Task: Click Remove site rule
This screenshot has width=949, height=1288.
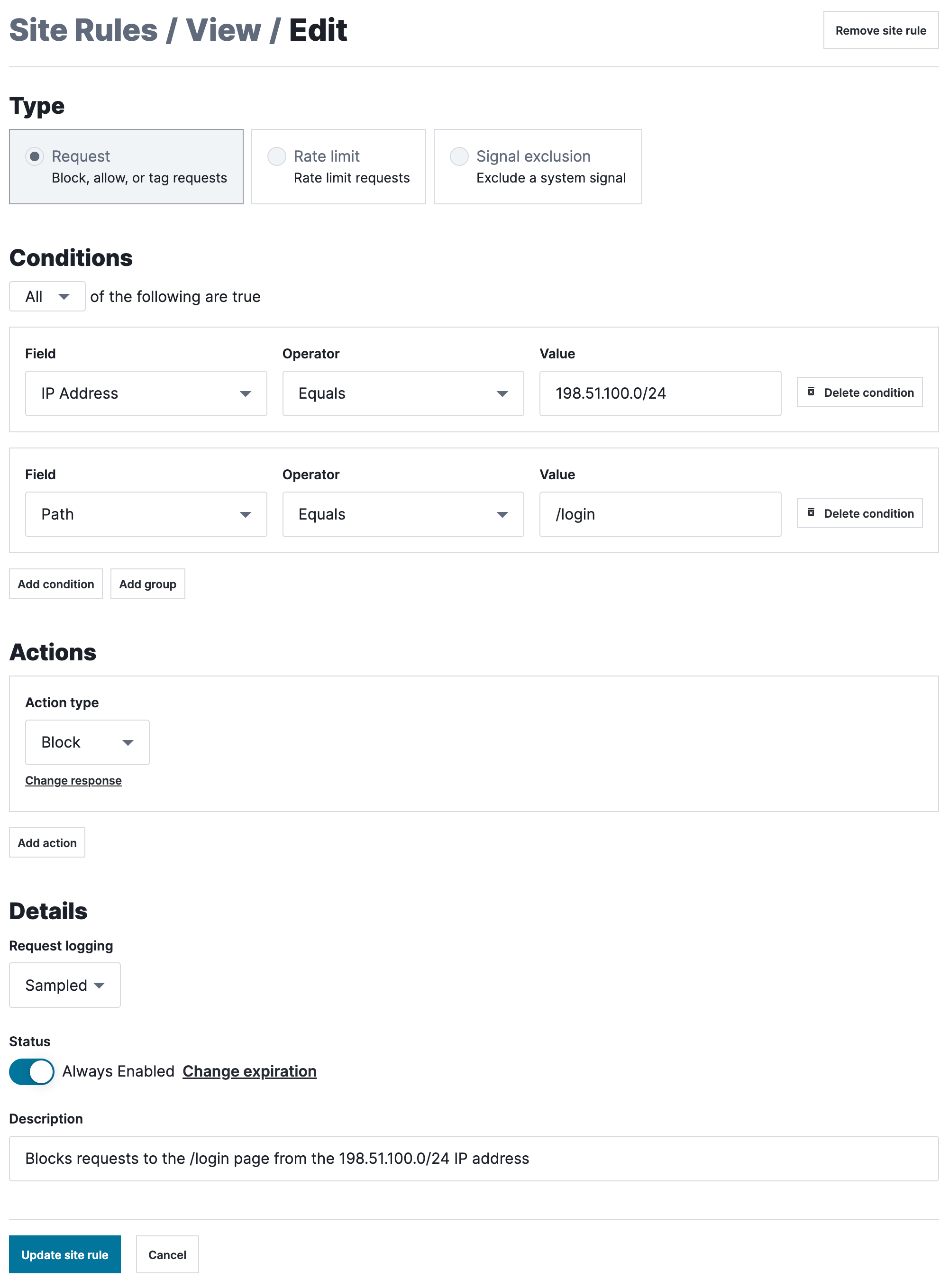Action: point(880,30)
